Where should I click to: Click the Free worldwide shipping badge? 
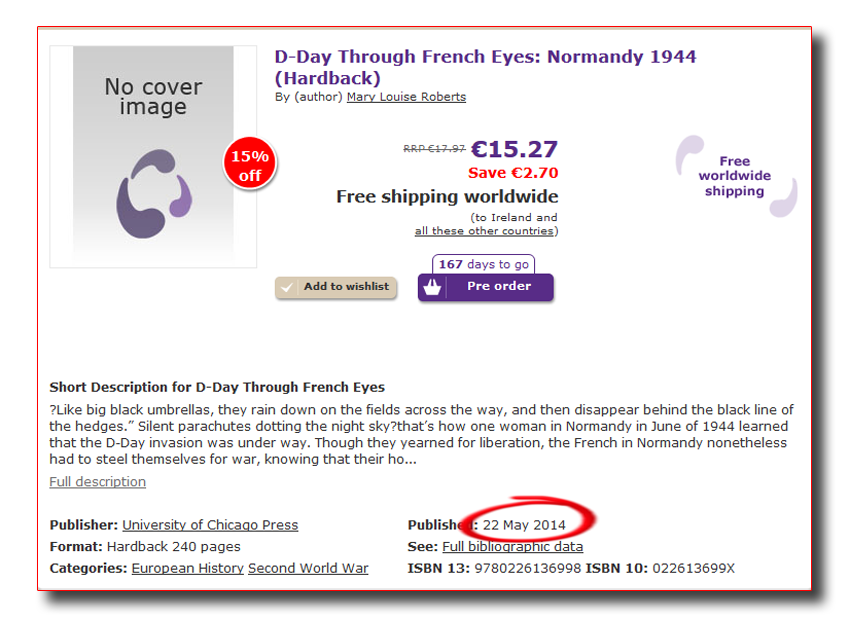point(736,176)
